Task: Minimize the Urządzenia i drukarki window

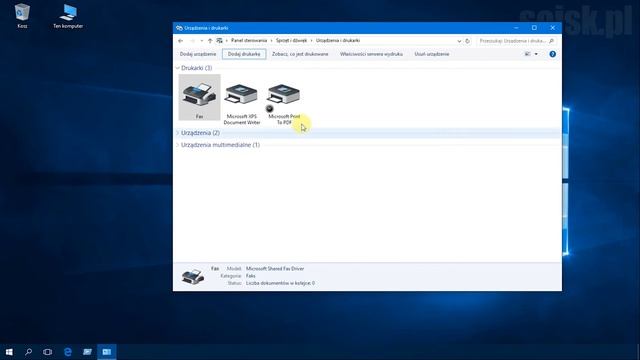Action: tap(516, 28)
